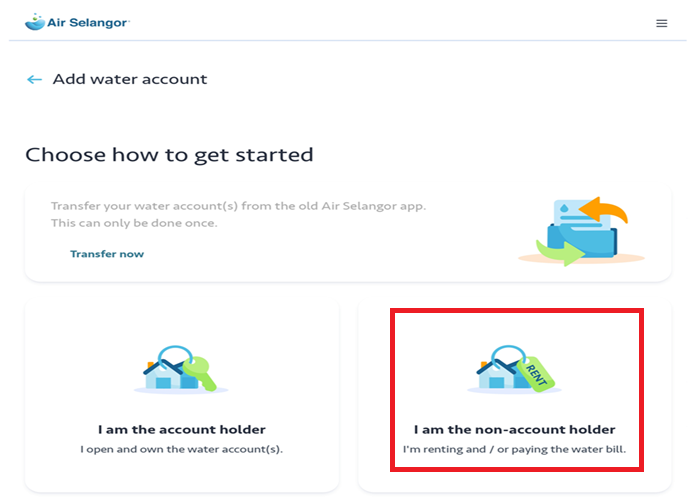The width and height of the screenshot is (700, 500).
Task: Click 'I open and own the water account(s)' text
Action: (182, 449)
